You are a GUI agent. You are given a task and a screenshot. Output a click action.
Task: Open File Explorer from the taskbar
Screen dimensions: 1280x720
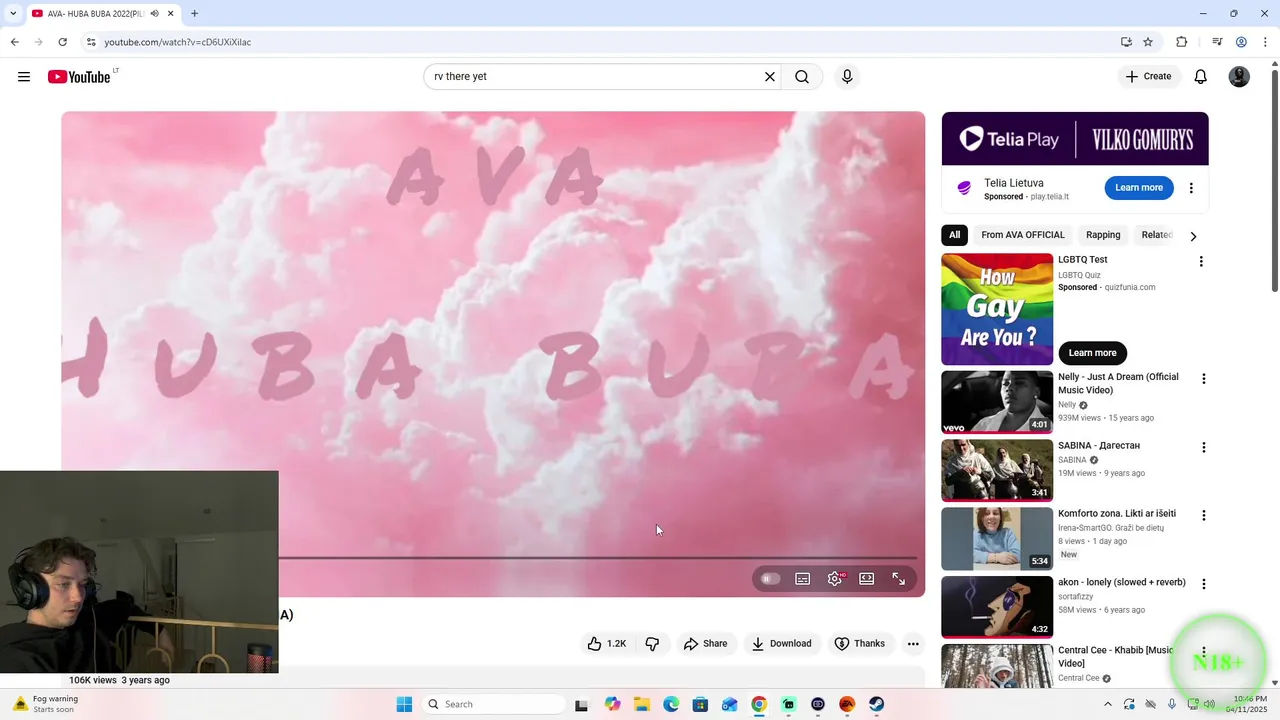[642, 704]
